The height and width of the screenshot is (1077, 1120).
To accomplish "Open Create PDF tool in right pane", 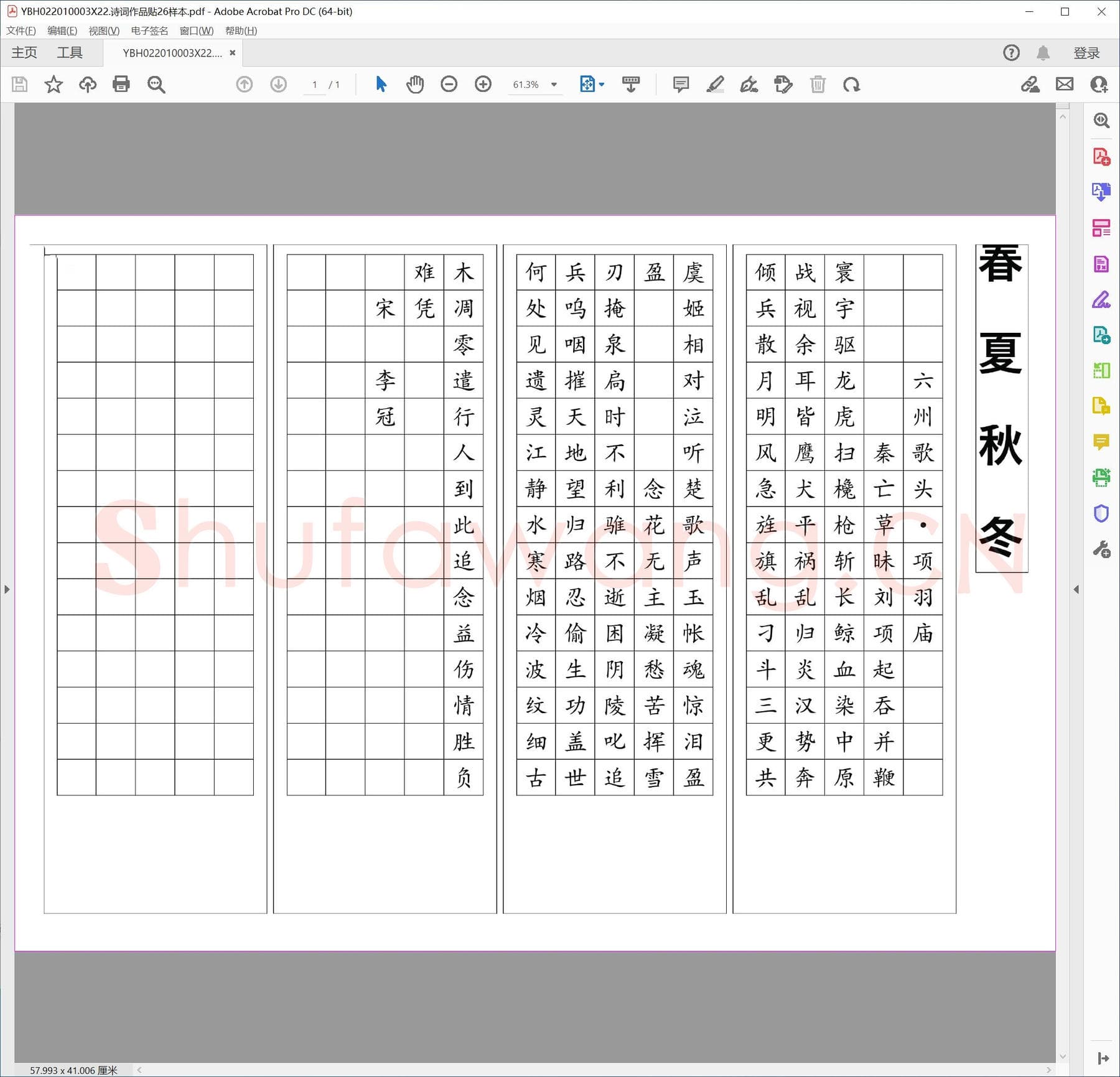I will tap(1101, 156).
